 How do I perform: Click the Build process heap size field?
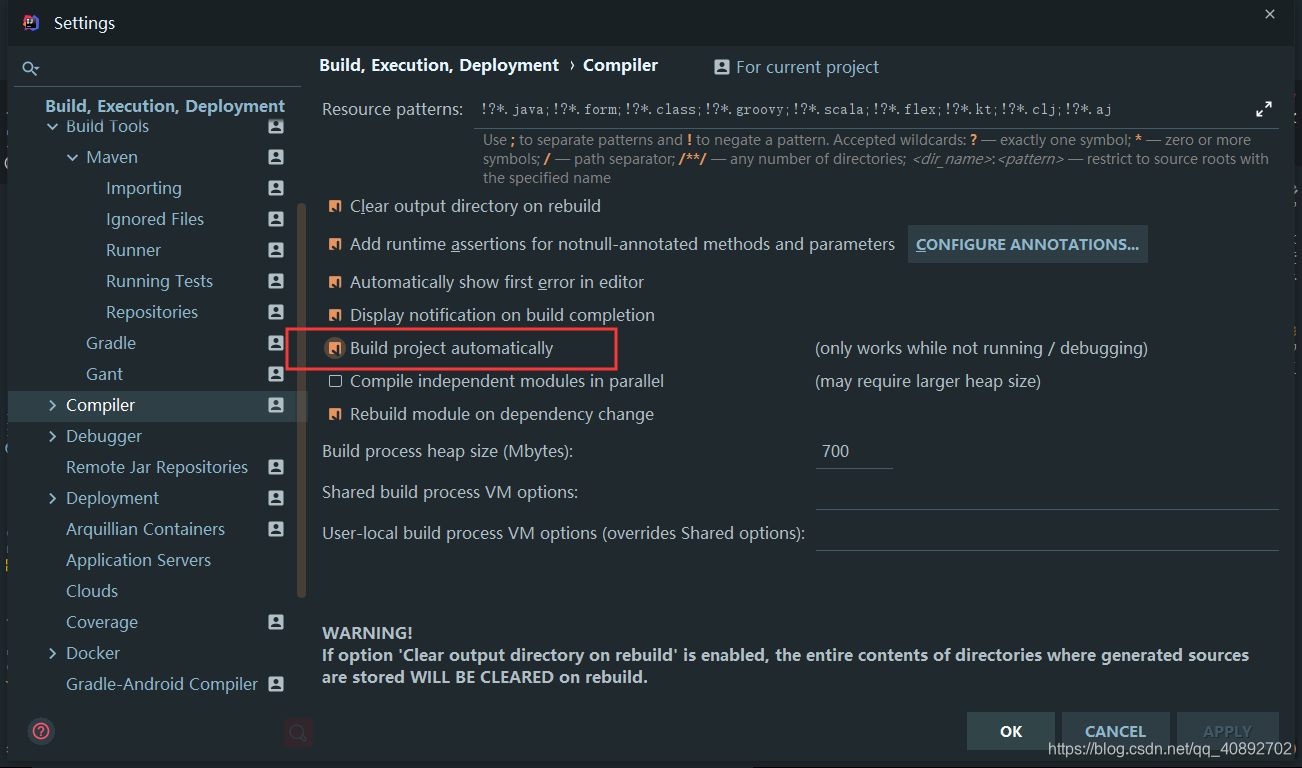pyautogui.click(x=854, y=451)
